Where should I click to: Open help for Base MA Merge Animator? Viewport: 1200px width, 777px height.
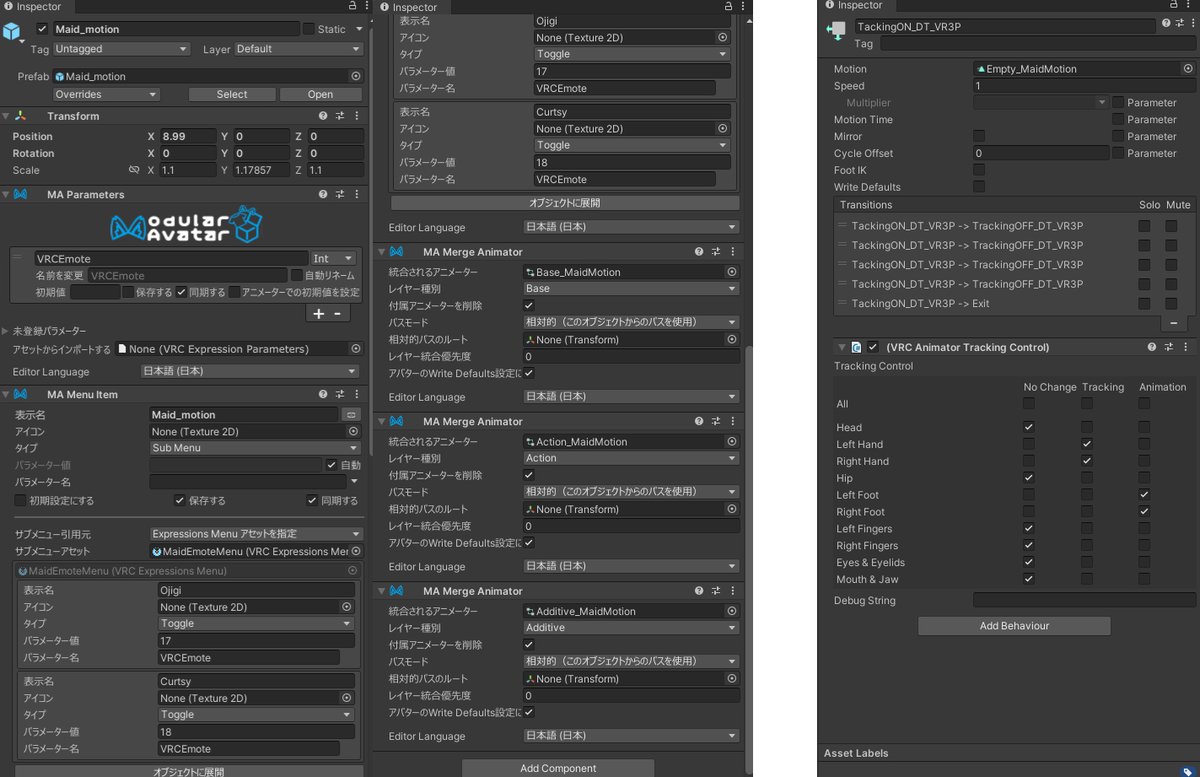click(698, 252)
